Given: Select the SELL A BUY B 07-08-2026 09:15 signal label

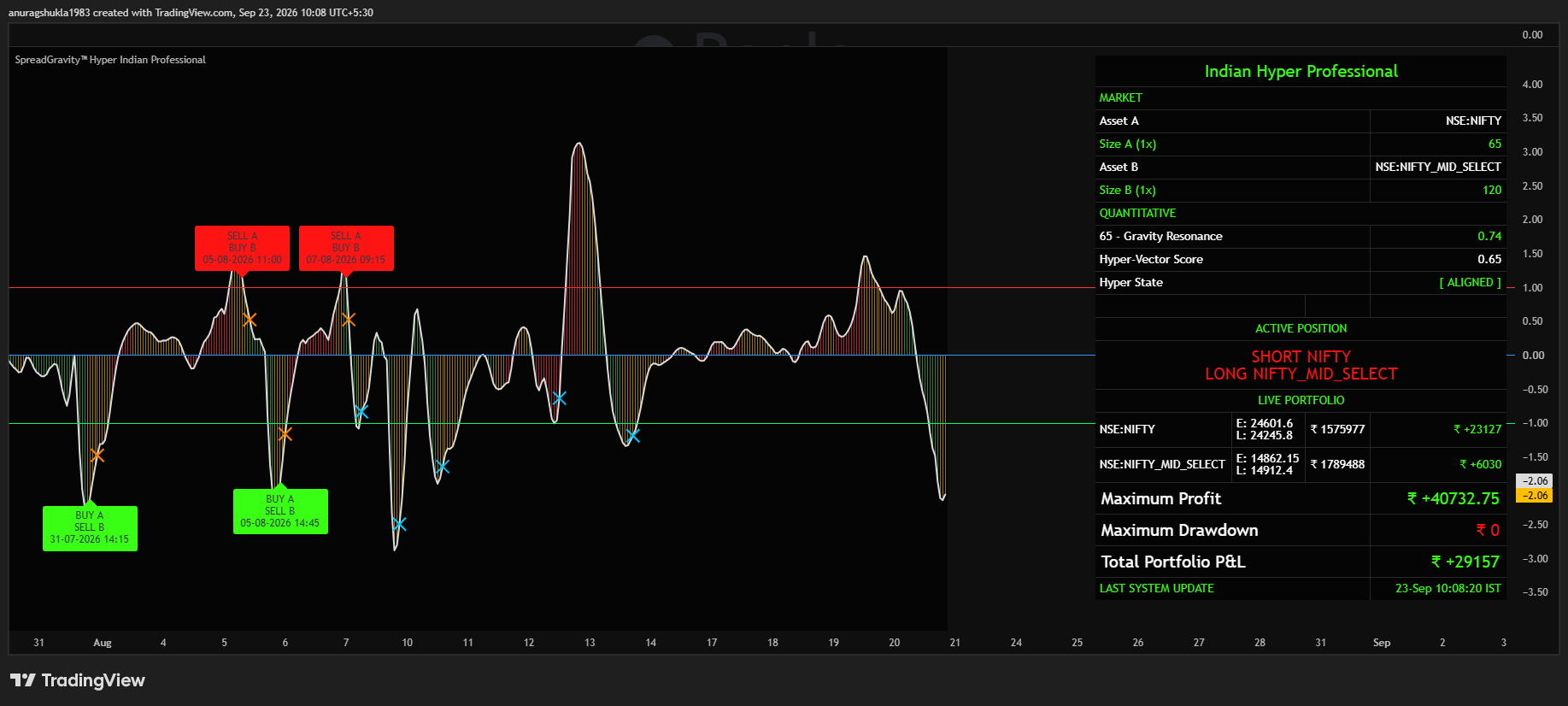Looking at the screenshot, I should click(x=346, y=248).
